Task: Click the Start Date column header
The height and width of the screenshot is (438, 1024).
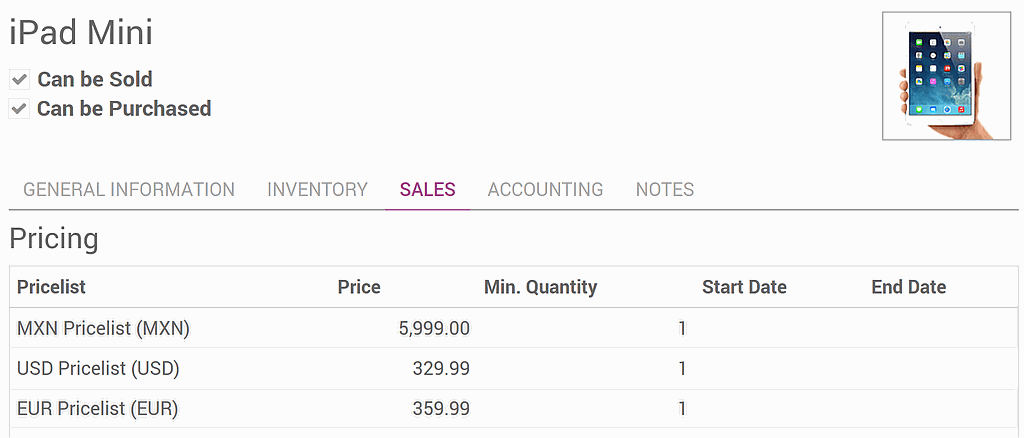Action: 744,287
